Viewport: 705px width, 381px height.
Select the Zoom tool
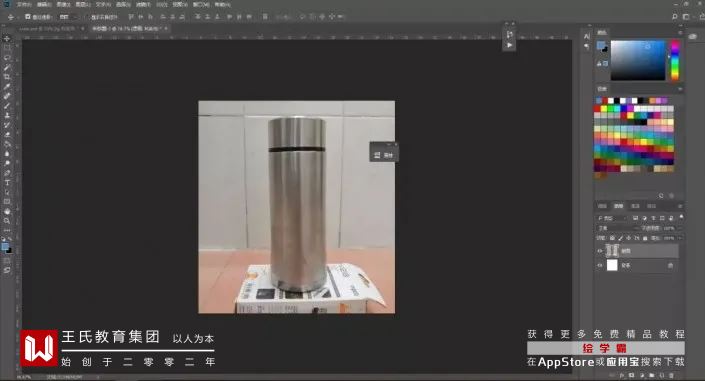(7, 221)
